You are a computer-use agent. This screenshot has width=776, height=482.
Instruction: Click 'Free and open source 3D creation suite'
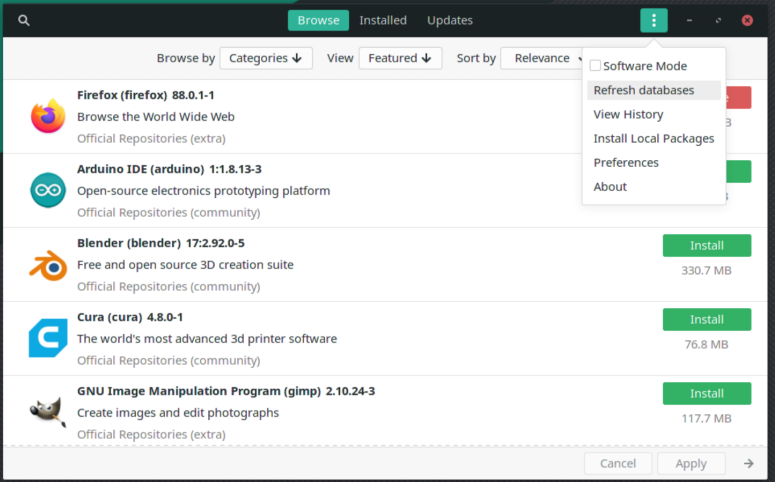click(x=185, y=265)
